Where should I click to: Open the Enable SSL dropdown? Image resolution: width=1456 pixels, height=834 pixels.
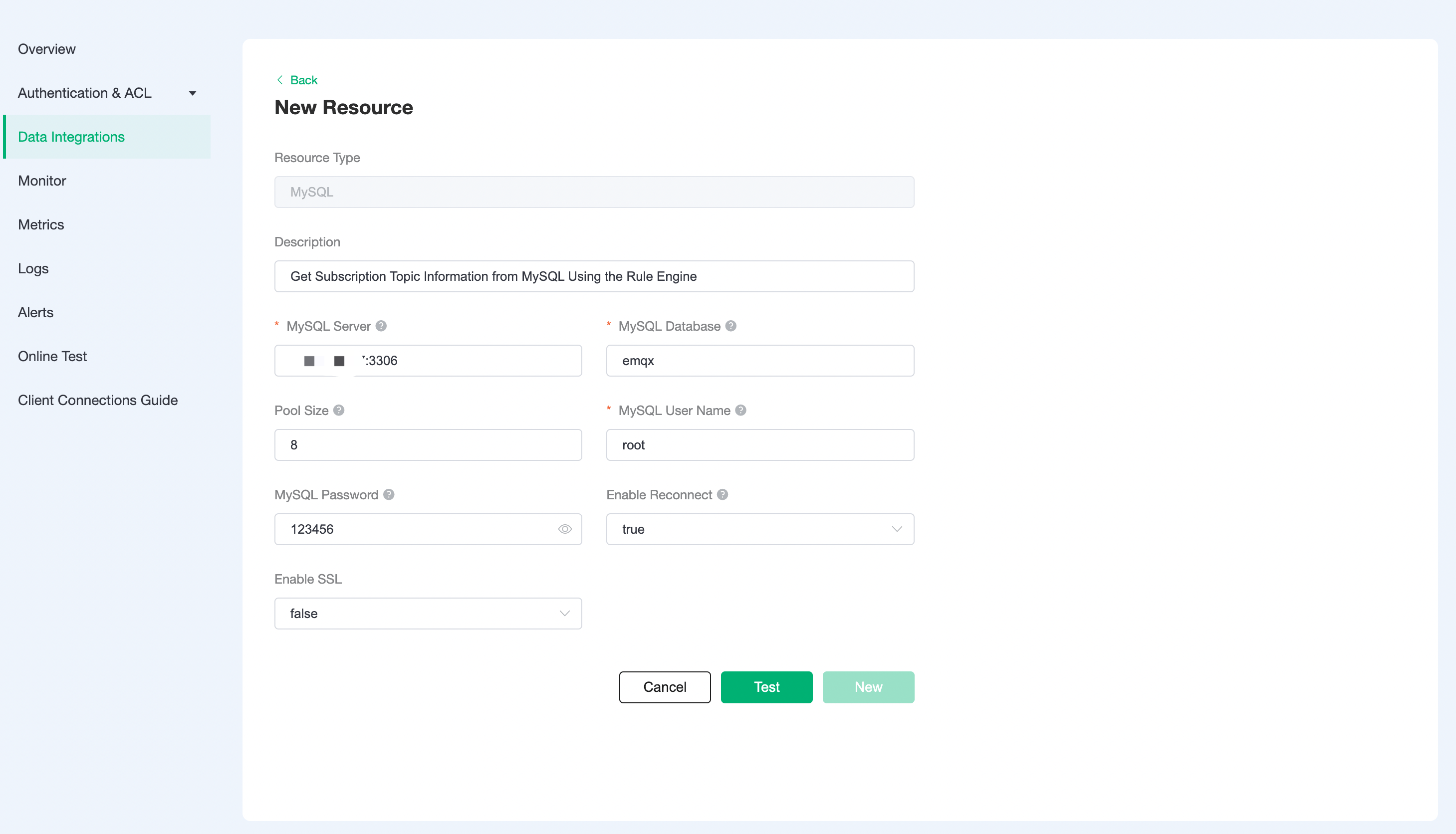point(564,613)
